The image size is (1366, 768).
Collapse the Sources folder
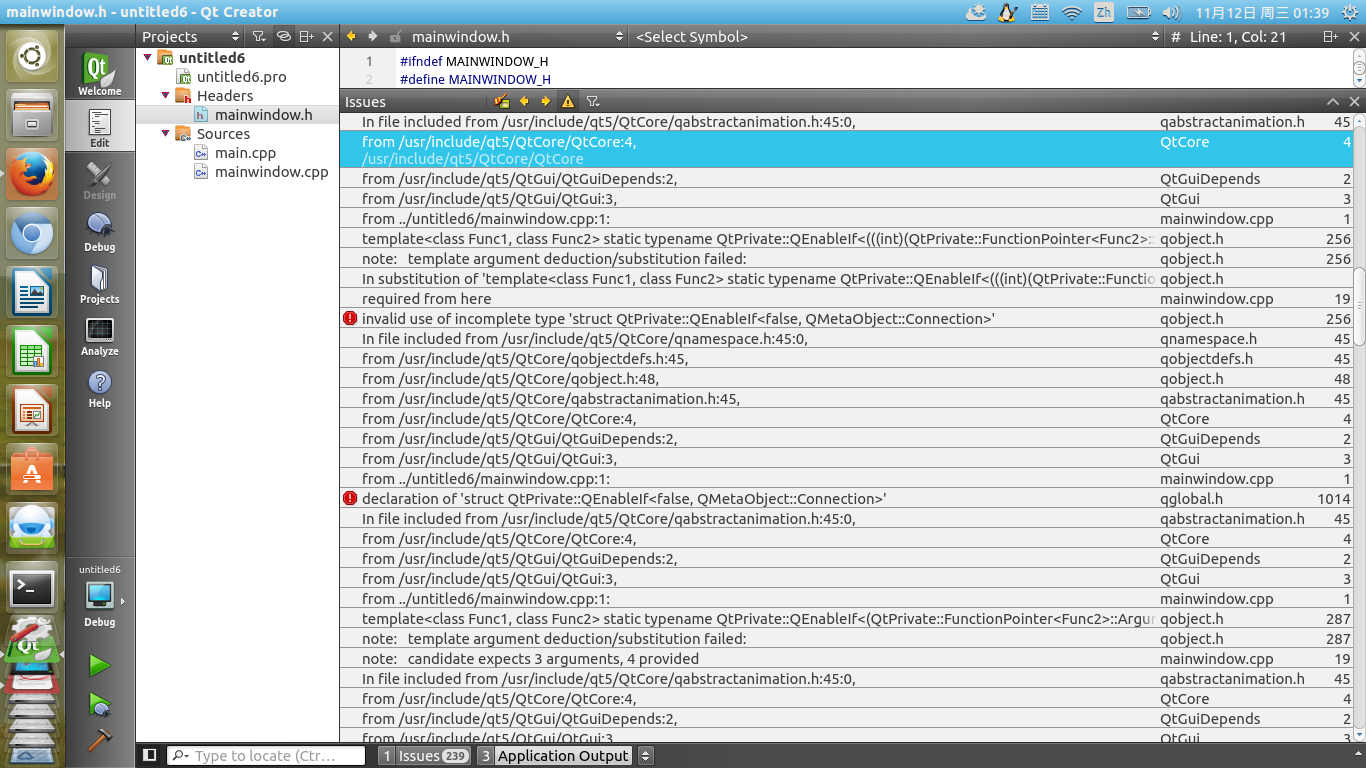pyautogui.click(x=165, y=134)
